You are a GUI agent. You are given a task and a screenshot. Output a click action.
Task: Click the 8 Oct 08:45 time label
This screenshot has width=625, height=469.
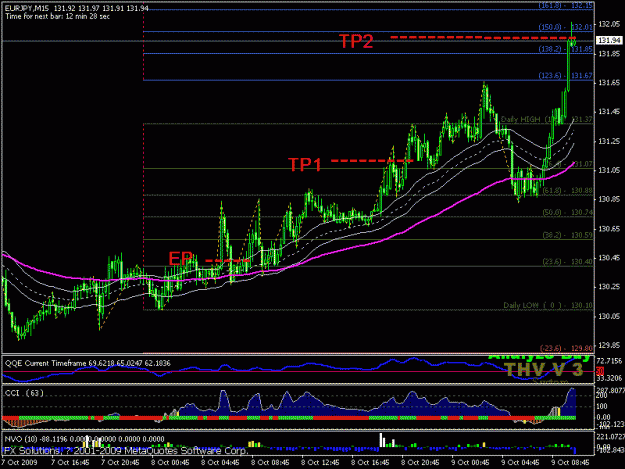(270, 463)
